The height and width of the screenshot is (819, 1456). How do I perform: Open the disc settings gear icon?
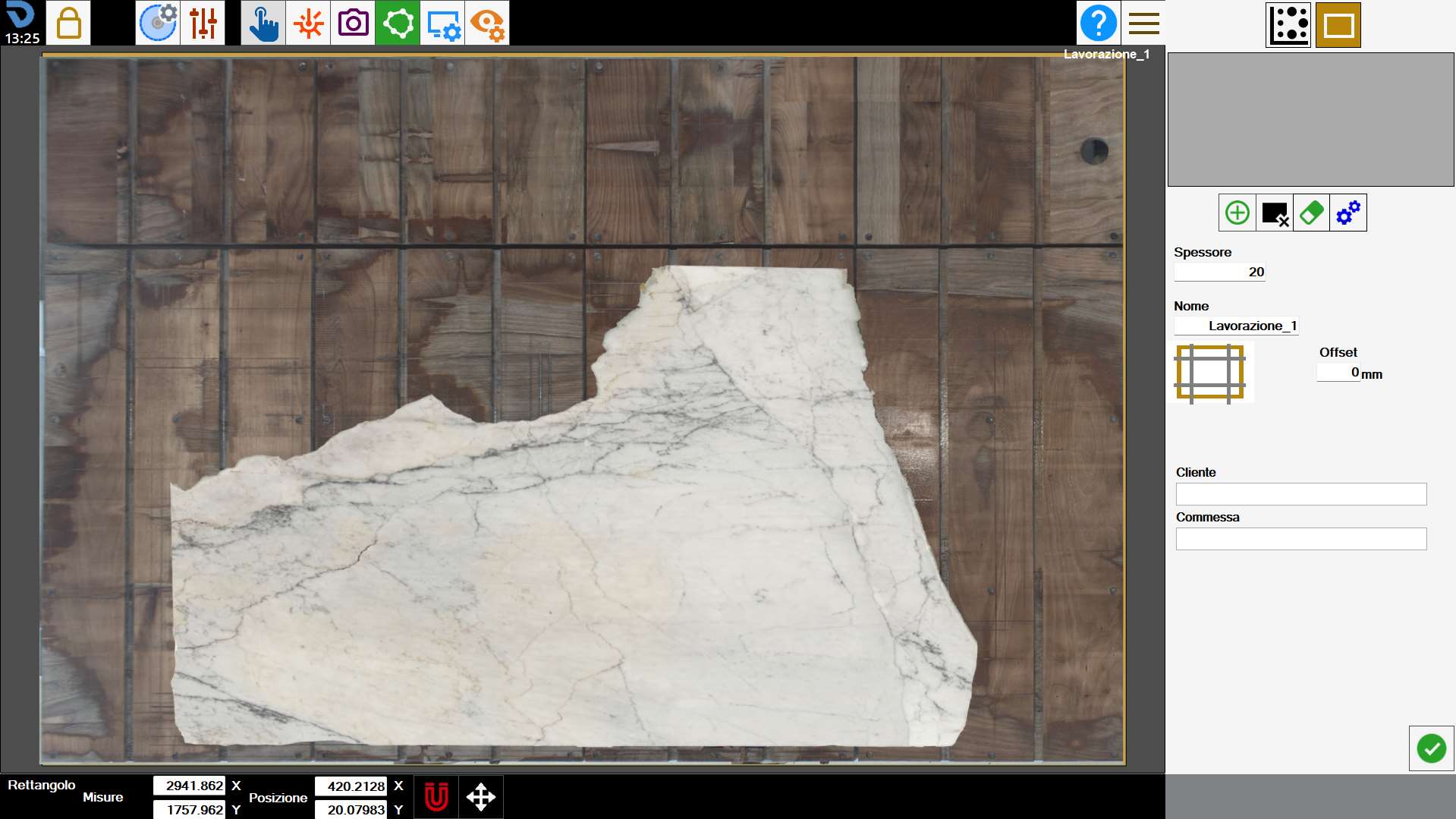158,23
